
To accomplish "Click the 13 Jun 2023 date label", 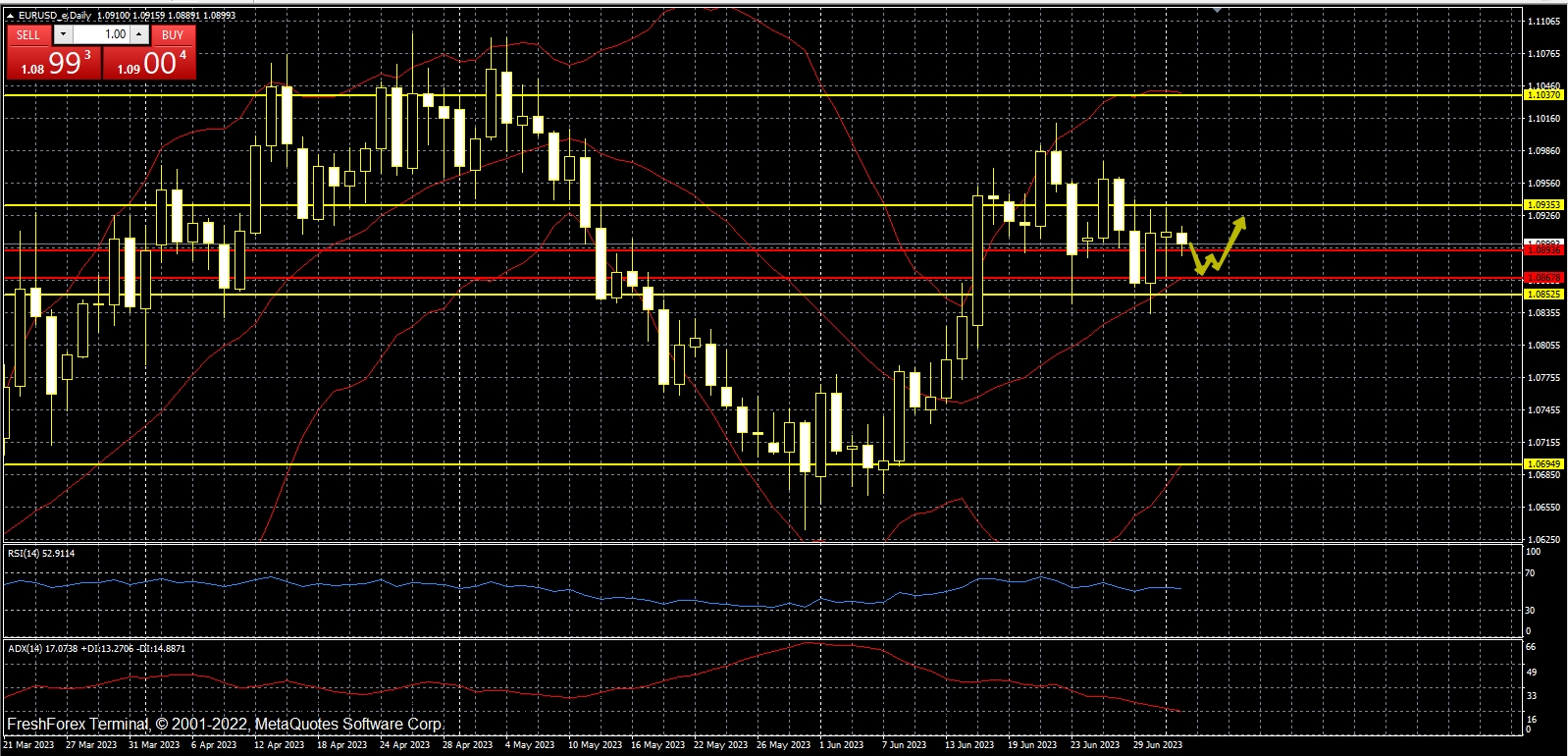I will point(968,745).
